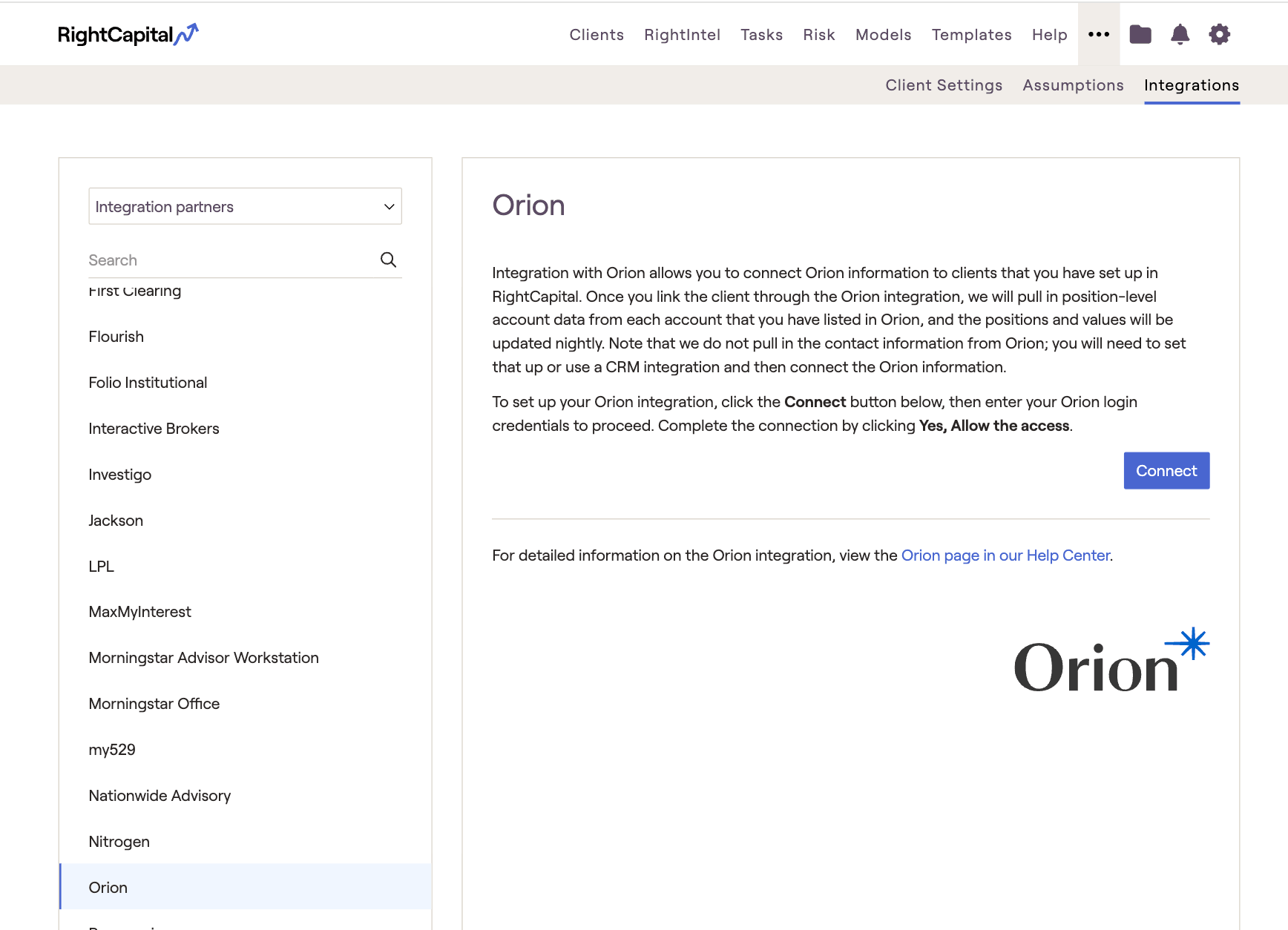Open the three-dot more menu
This screenshot has height=930, width=1288.
click(1098, 35)
